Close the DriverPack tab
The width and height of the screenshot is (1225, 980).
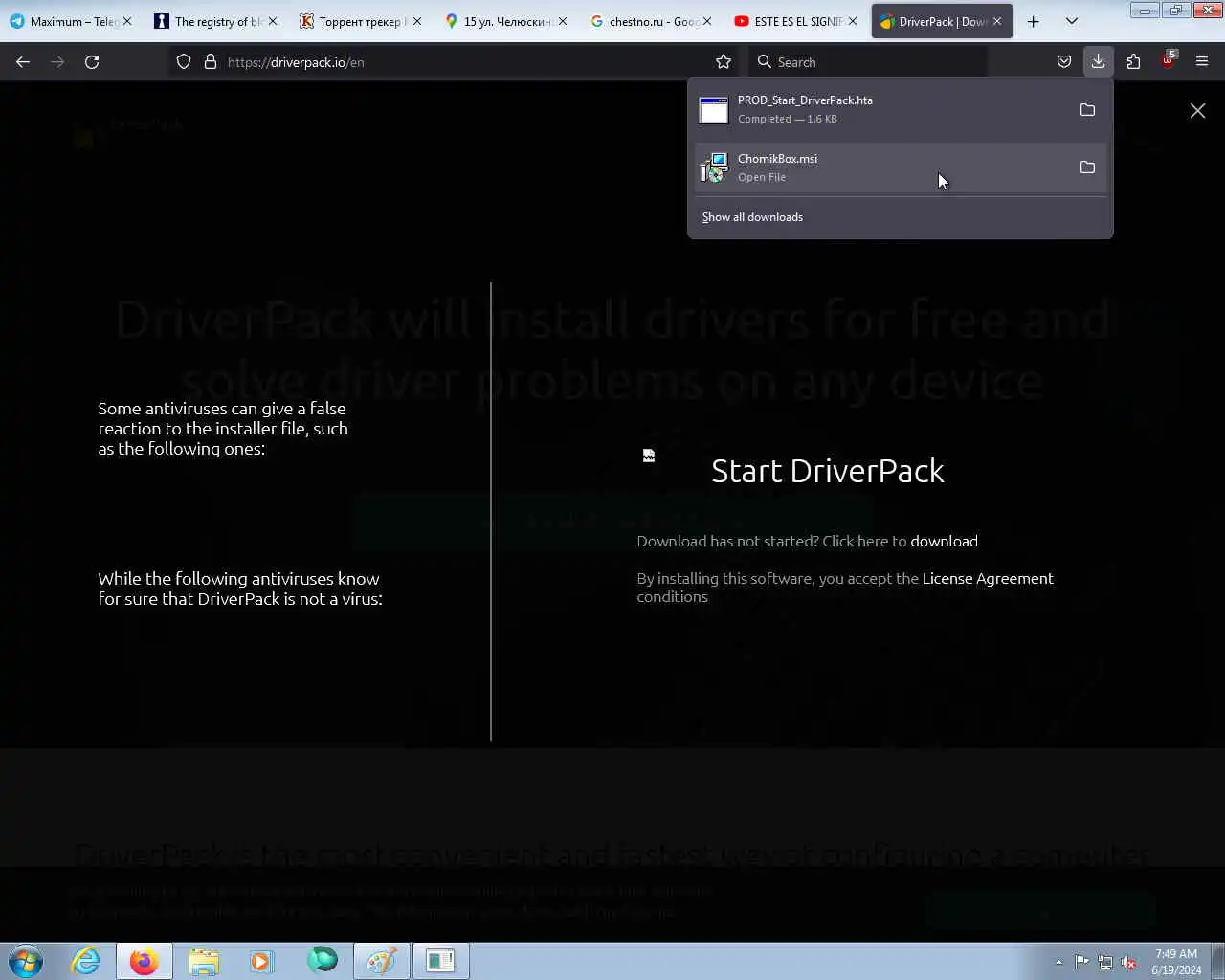997,21
